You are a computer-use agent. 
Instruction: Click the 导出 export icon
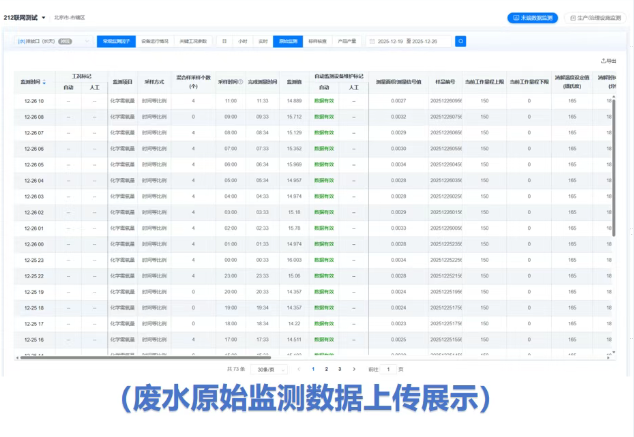tap(607, 61)
